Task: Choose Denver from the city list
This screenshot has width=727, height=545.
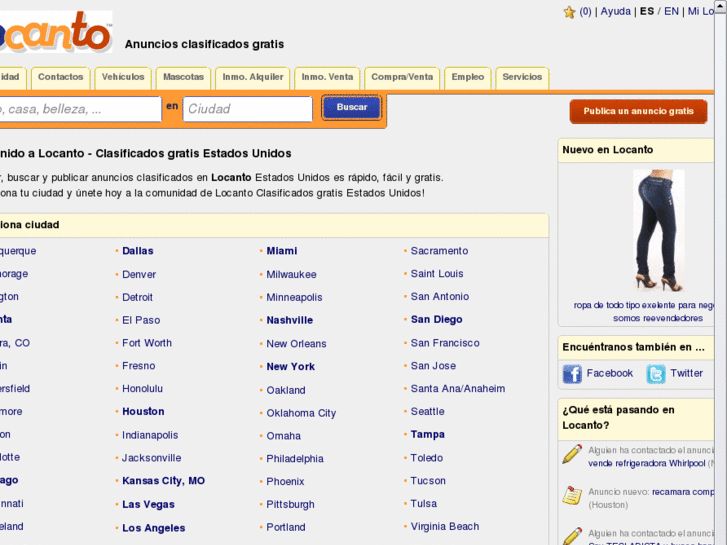Action: coord(139,275)
